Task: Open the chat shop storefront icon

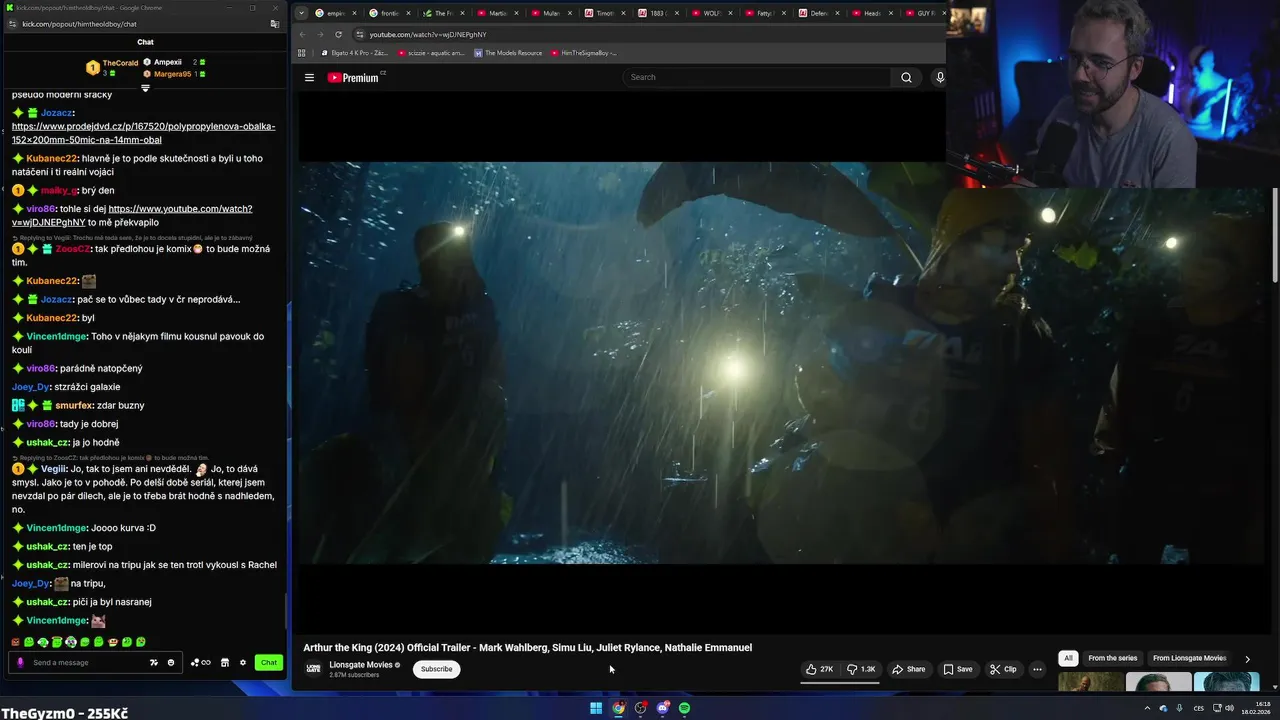Action: (x=225, y=662)
